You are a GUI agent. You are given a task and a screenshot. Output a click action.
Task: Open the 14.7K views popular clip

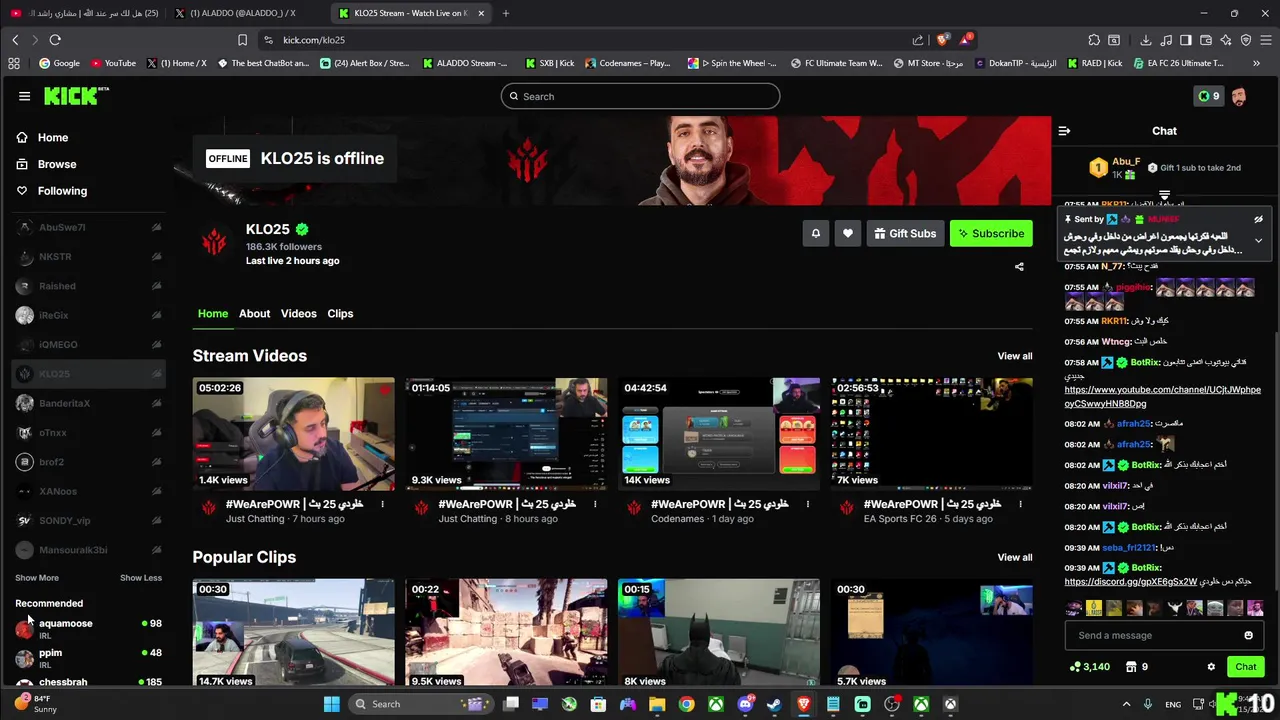[x=293, y=633]
